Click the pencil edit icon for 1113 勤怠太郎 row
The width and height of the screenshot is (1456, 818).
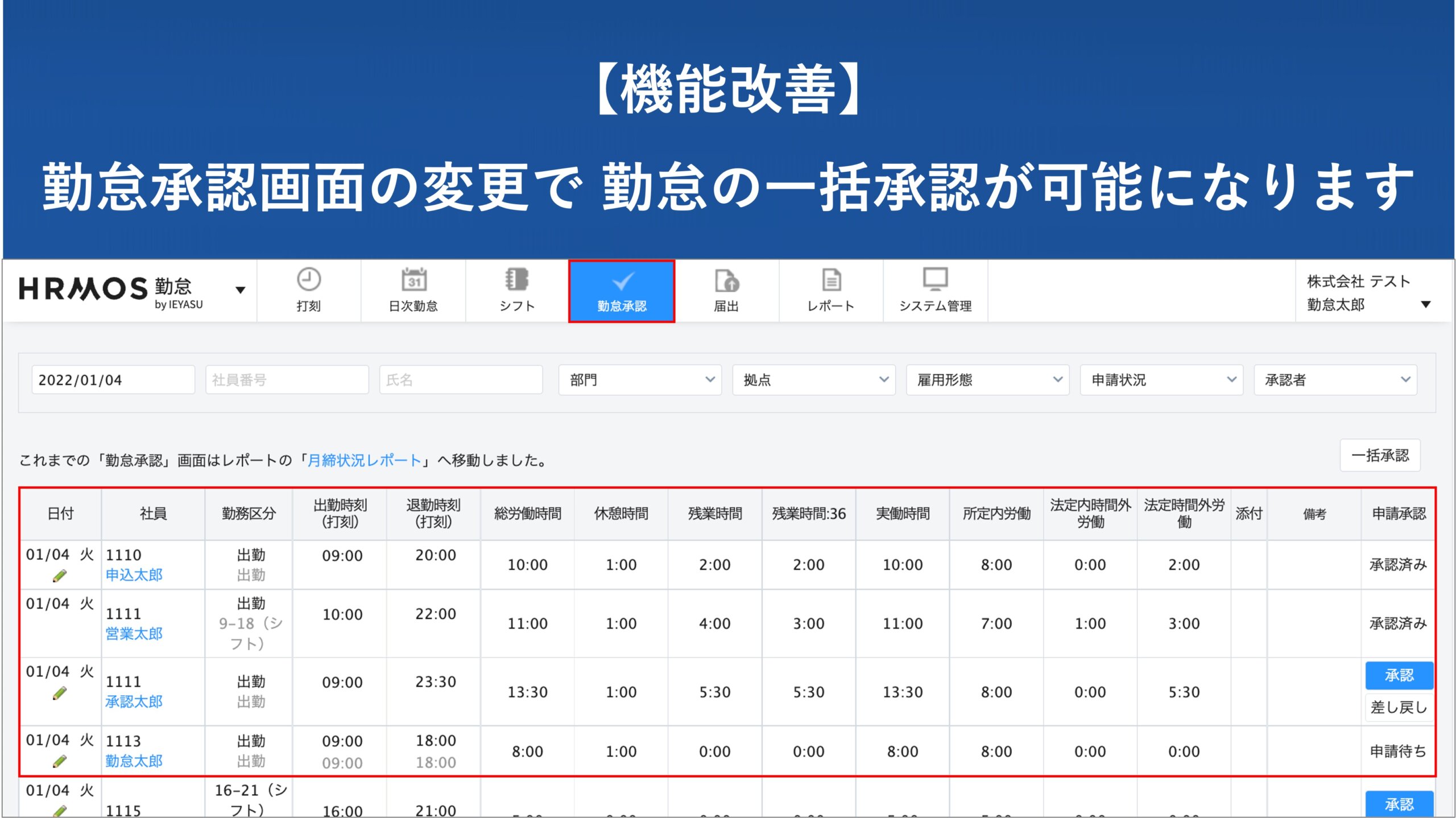click(60, 761)
